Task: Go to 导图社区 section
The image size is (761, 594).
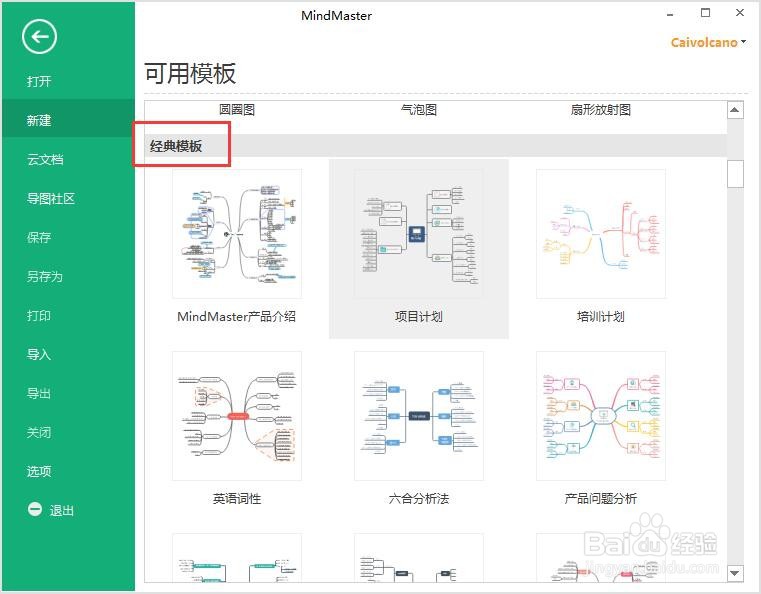Action: coord(51,198)
